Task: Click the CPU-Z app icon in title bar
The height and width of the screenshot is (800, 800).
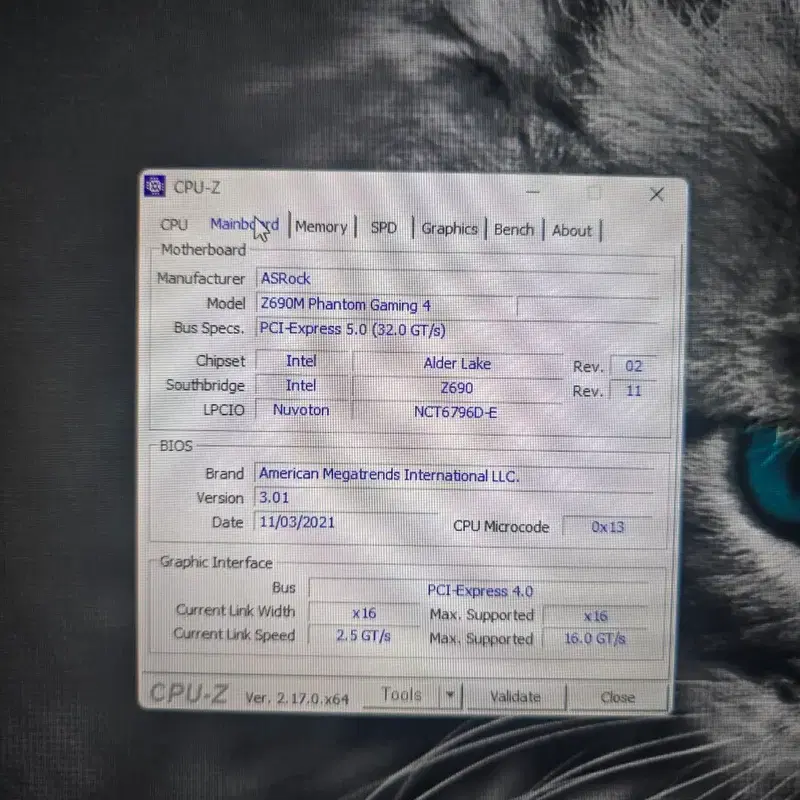Action: (154, 186)
